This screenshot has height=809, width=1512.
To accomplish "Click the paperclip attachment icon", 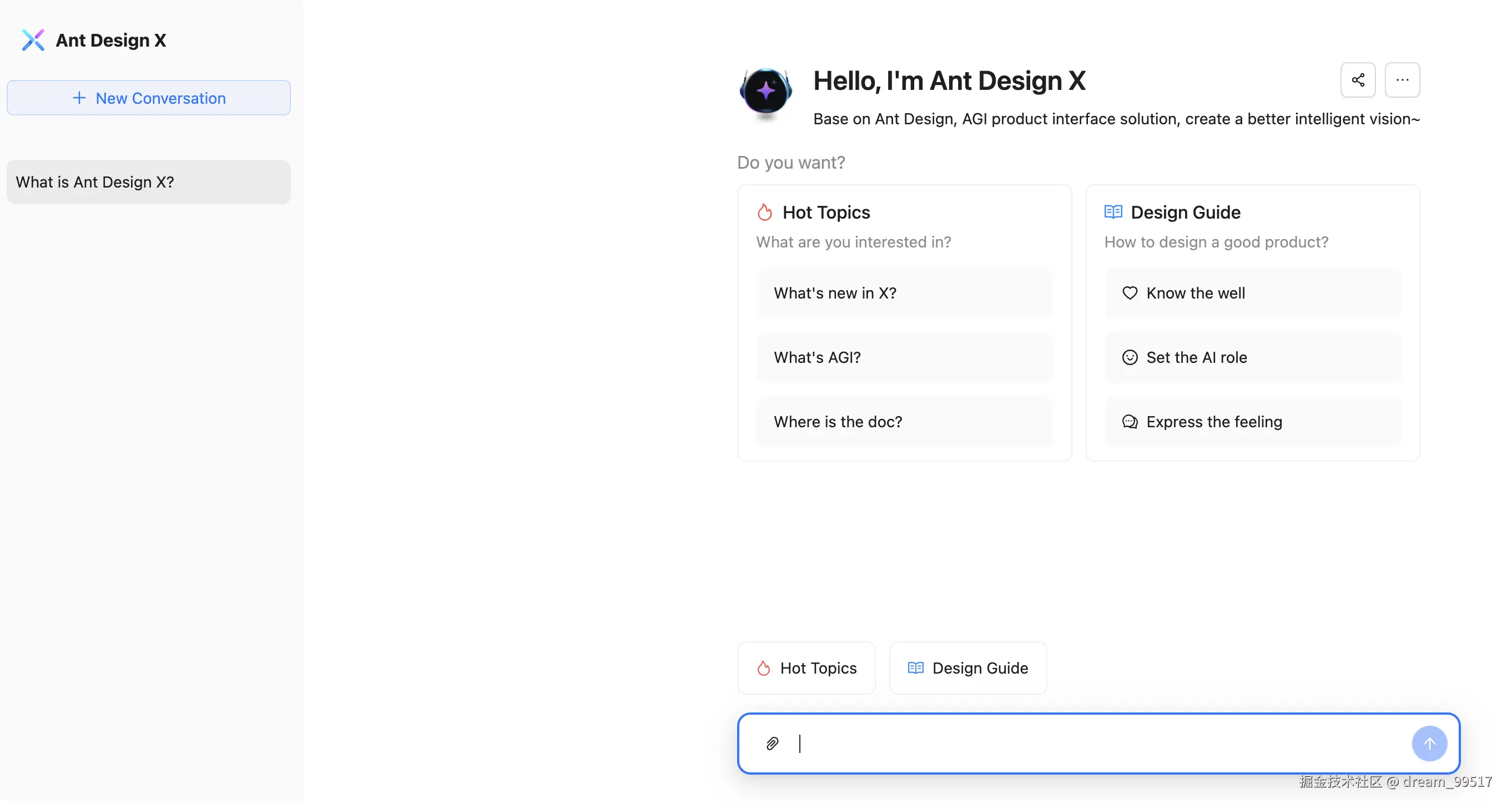I will [x=772, y=744].
